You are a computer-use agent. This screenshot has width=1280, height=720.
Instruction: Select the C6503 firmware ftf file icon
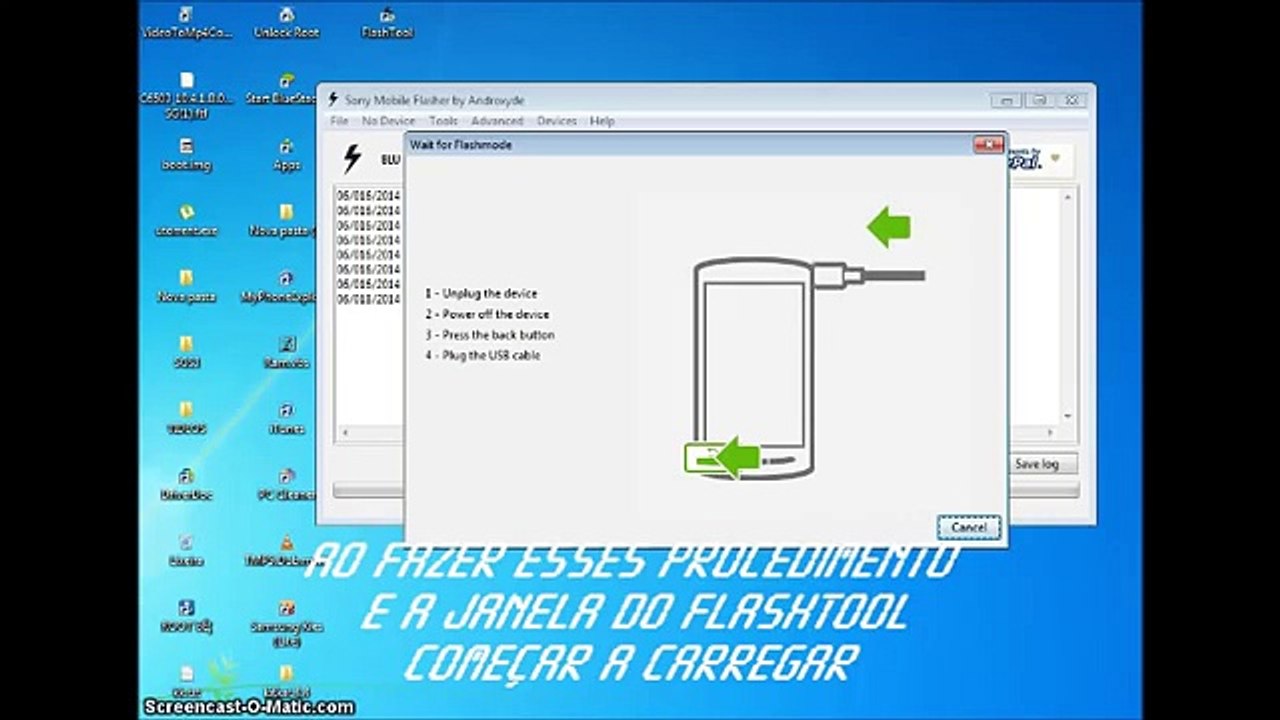(x=187, y=95)
